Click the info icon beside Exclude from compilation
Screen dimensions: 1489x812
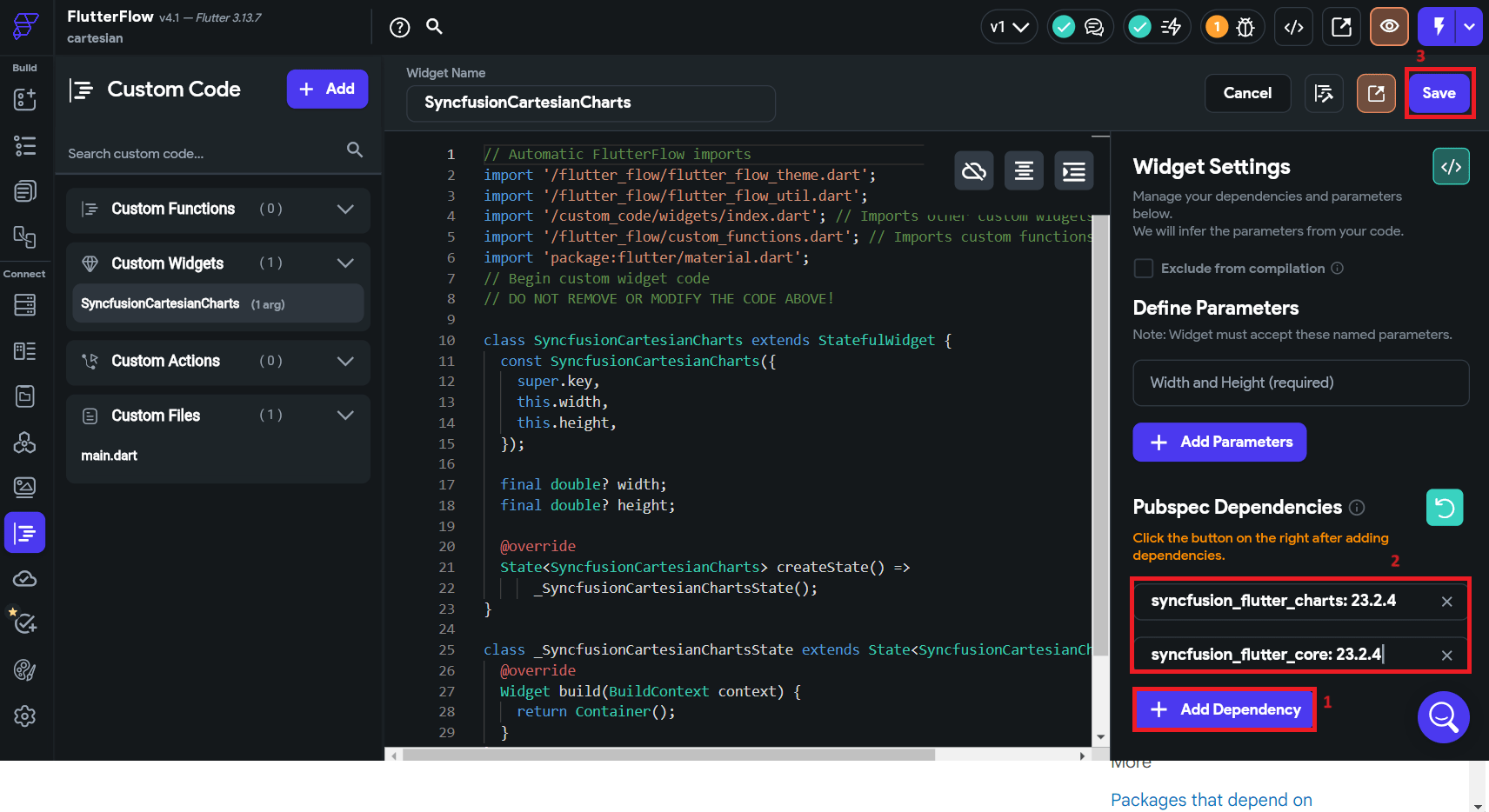1338,269
